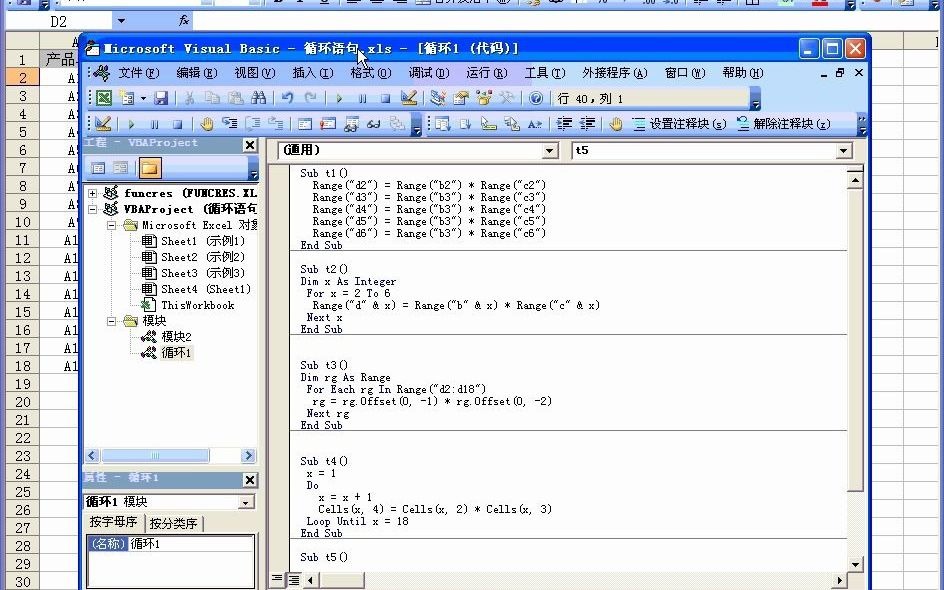Toggle folders view in the Project Explorer
This screenshot has height=590, width=944.
point(151,167)
